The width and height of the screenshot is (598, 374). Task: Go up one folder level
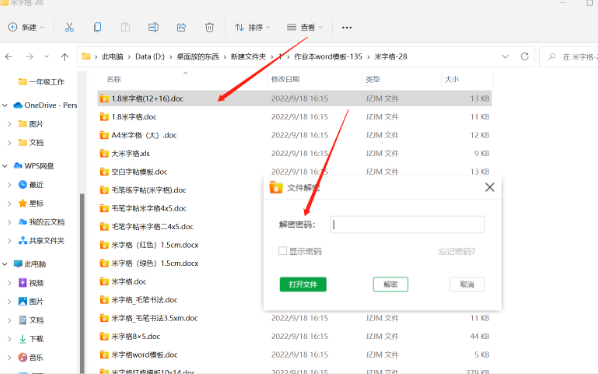(x=64, y=57)
